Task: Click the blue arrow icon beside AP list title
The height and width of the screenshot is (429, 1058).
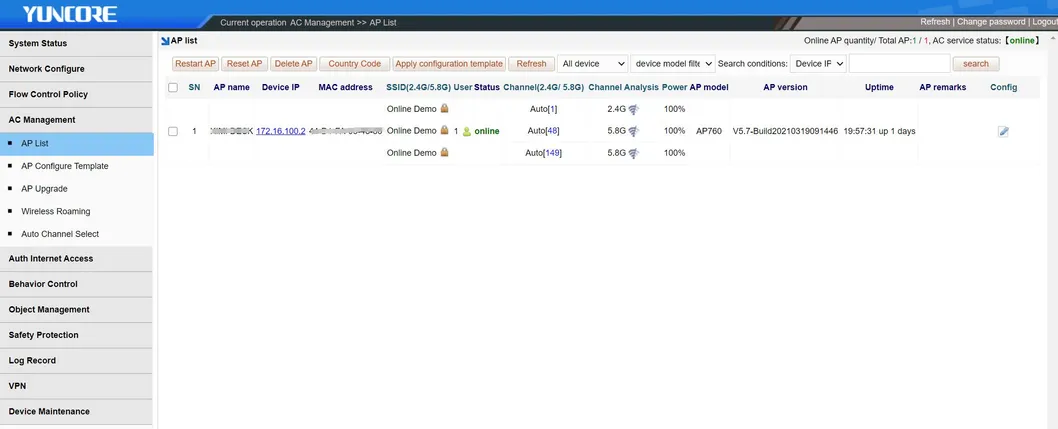Action: [x=165, y=41]
